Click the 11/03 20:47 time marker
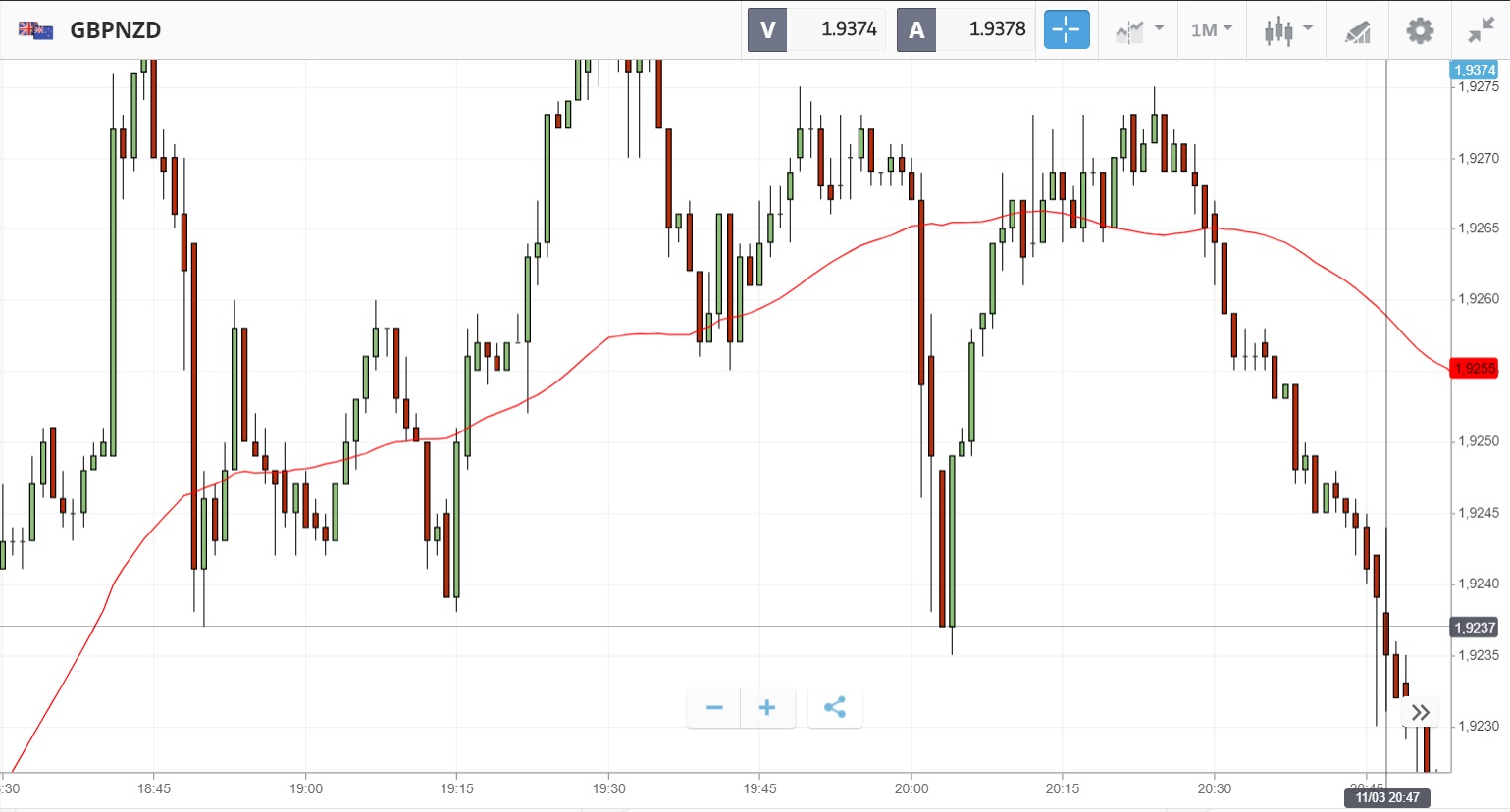The image size is (1510, 812). tap(1387, 797)
